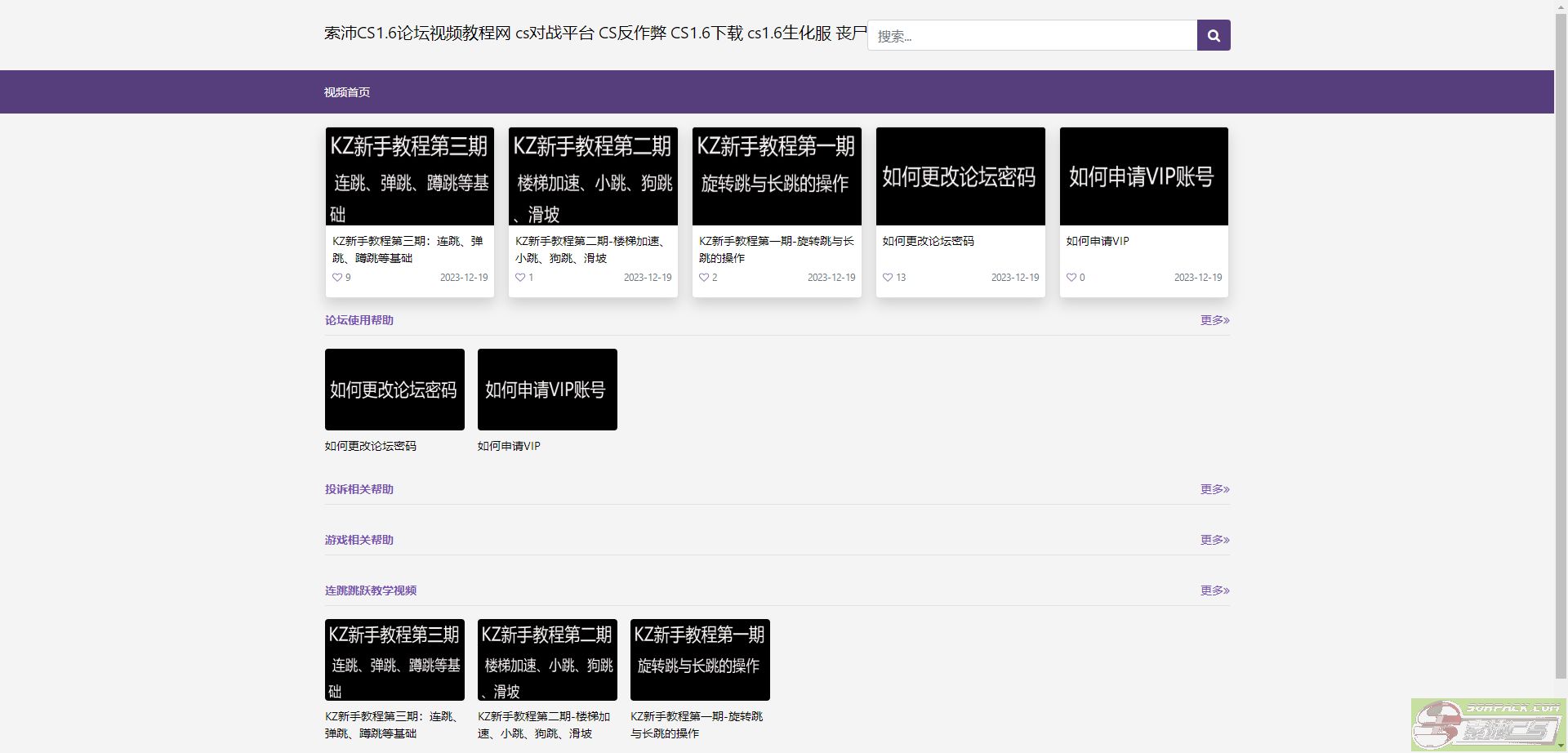Show 更多 for 连跳跳跃教学视频 section
The width and height of the screenshot is (1568, 753).
coord(1214,590)
